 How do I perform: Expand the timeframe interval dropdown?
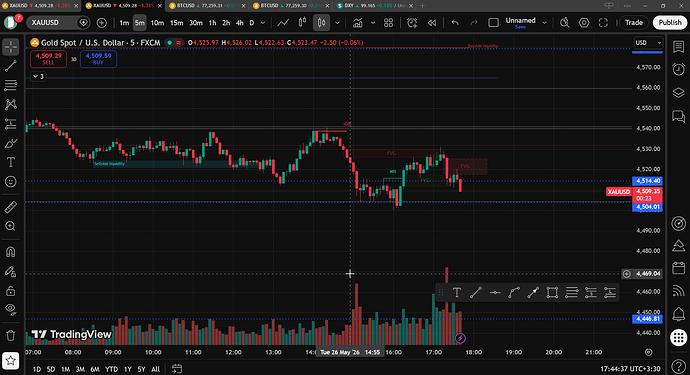263,23
